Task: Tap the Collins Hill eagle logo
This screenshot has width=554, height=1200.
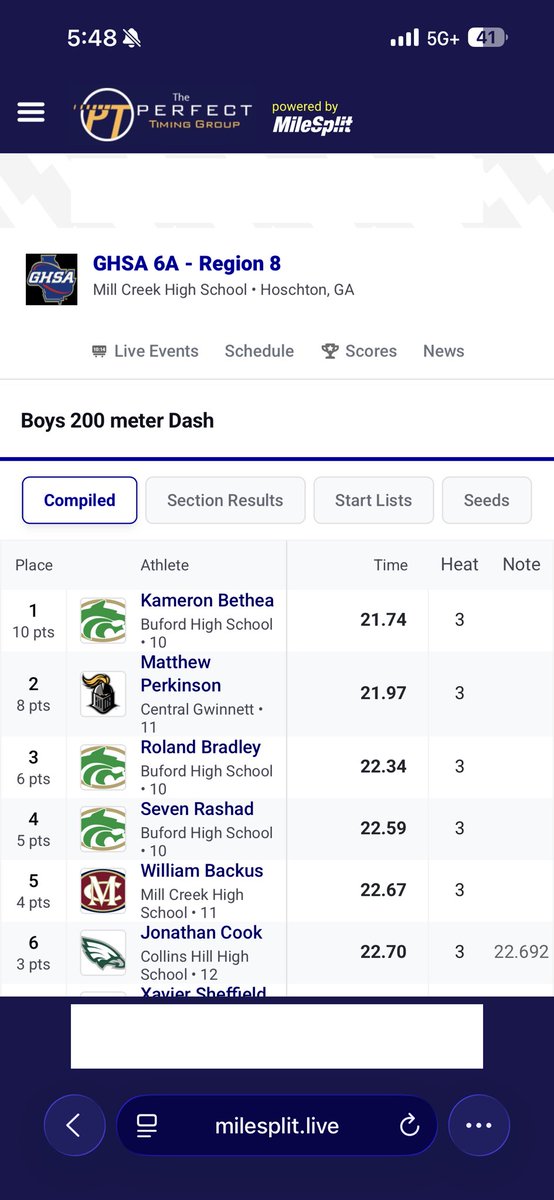Action: point(103,952)
